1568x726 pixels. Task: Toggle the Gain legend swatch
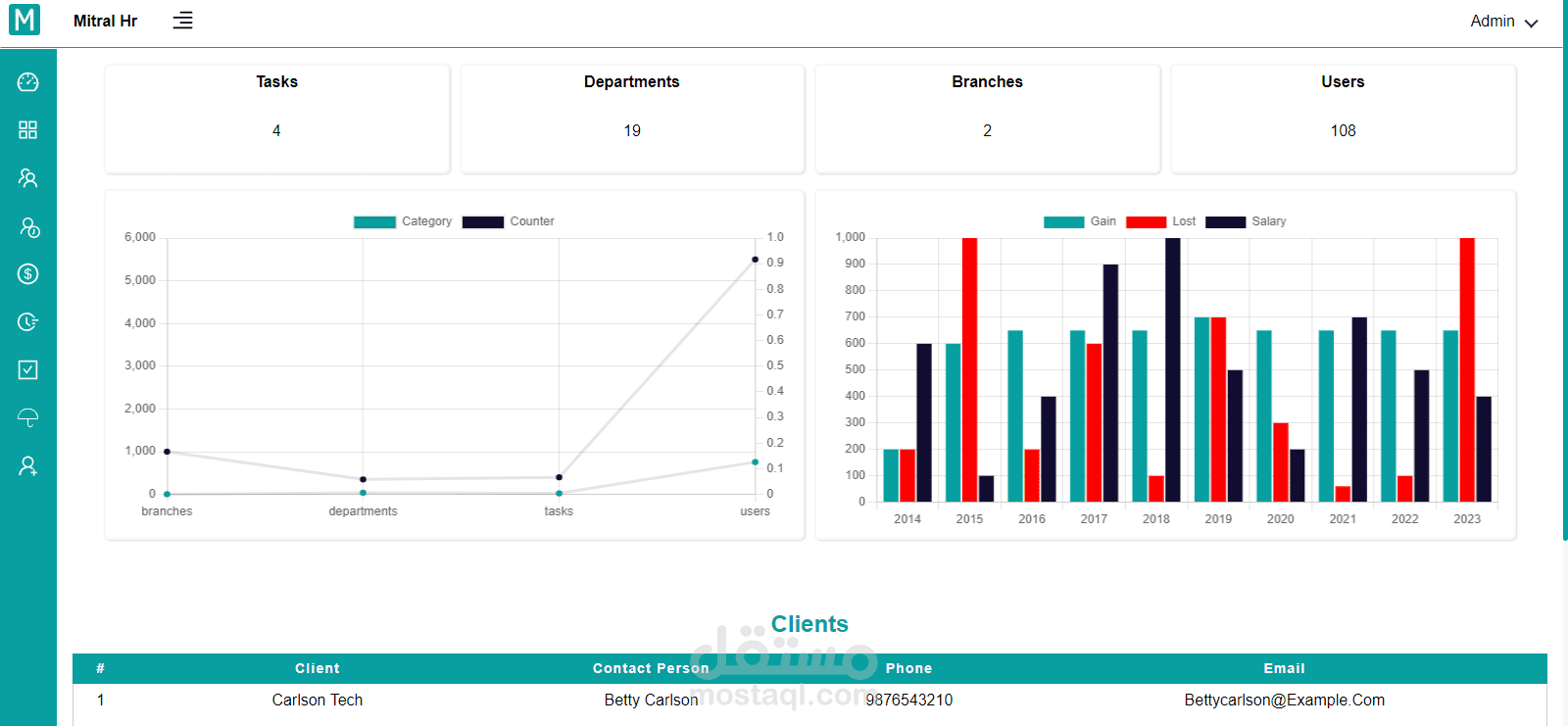(1064, 221)
